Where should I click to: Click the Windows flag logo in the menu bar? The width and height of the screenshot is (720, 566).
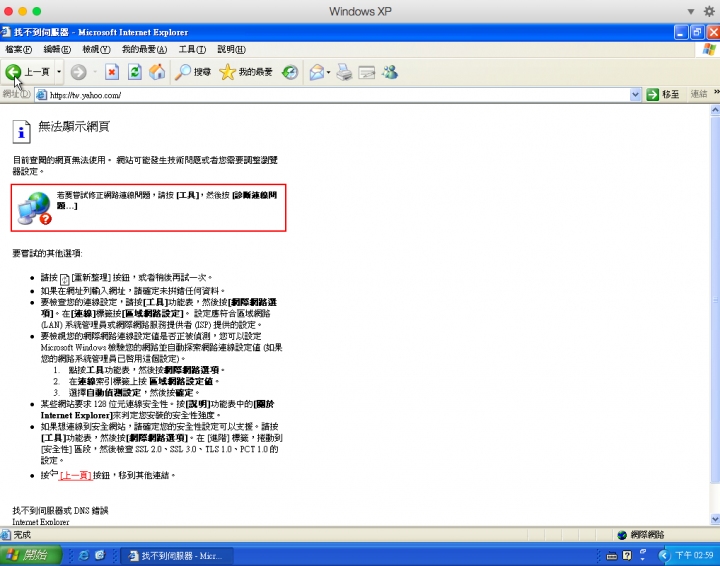pos(709,50)
